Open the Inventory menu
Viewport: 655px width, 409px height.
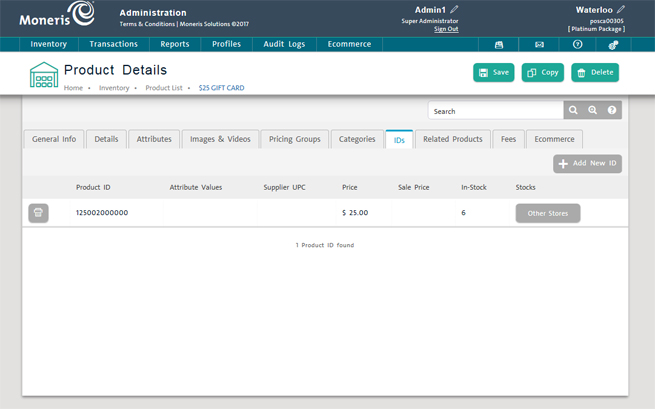click(48, 44)
